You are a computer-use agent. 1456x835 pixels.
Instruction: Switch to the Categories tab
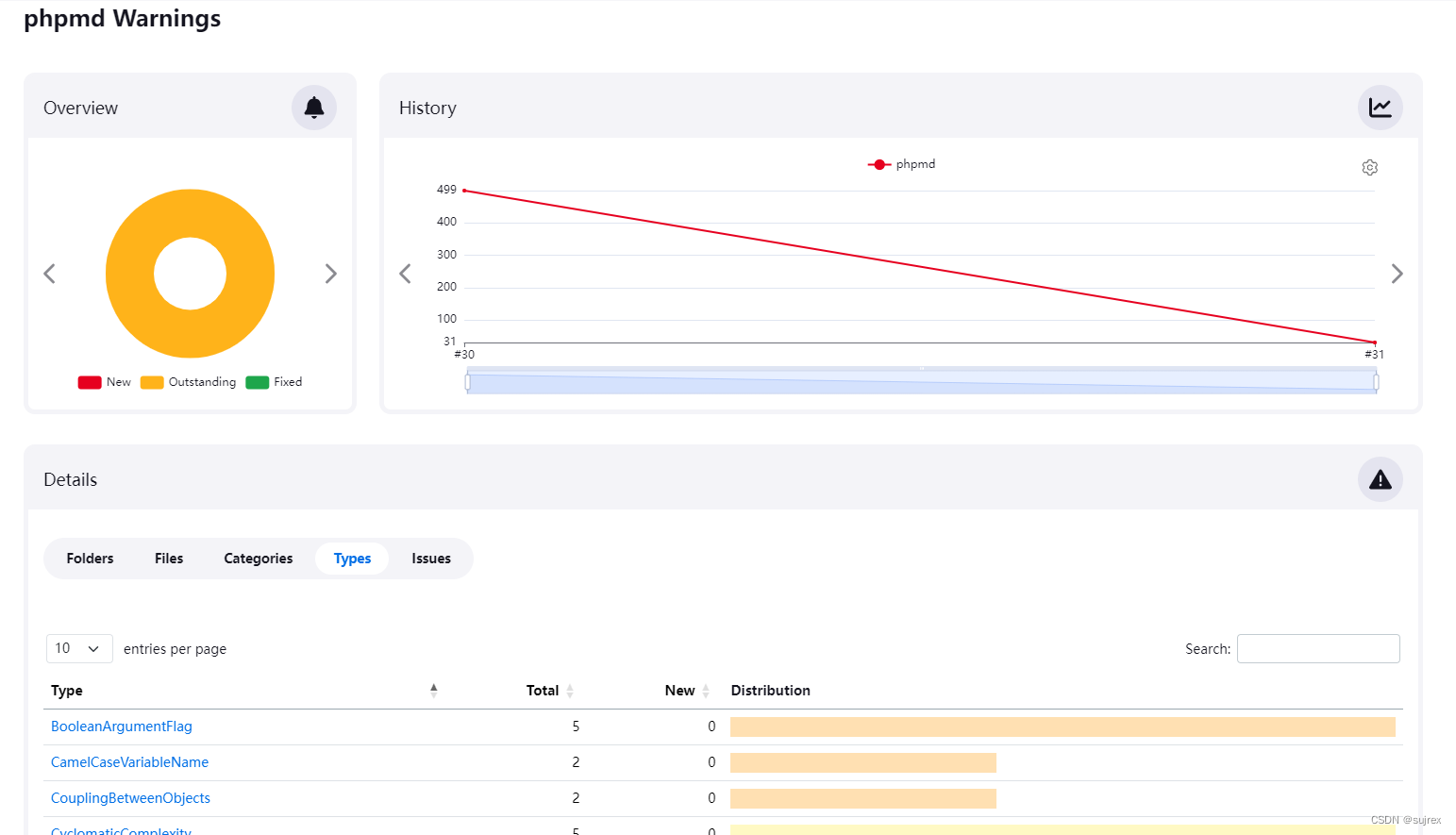259,559
